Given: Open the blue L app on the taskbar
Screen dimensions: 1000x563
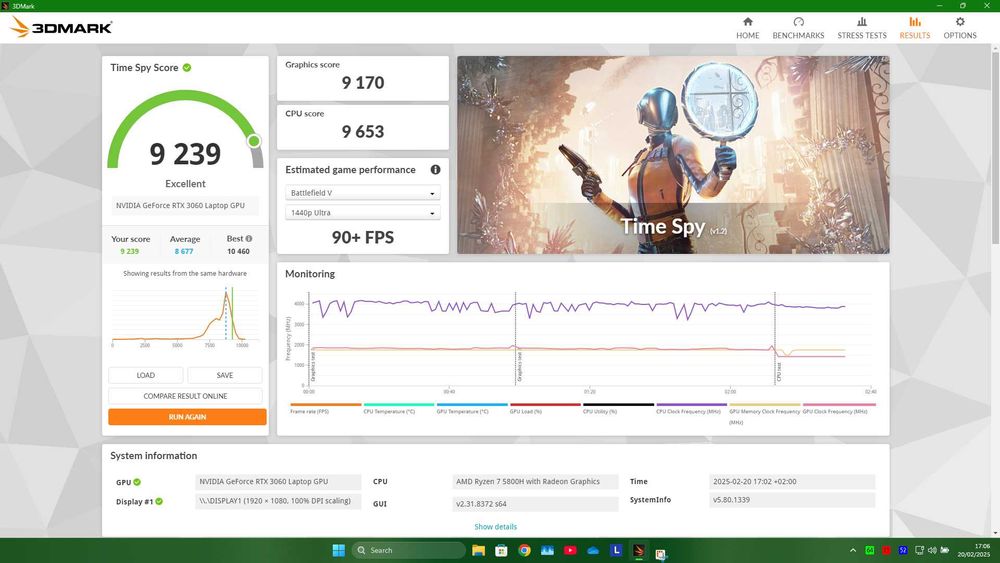Looking at the screenshot, I should tap(616, 550).
